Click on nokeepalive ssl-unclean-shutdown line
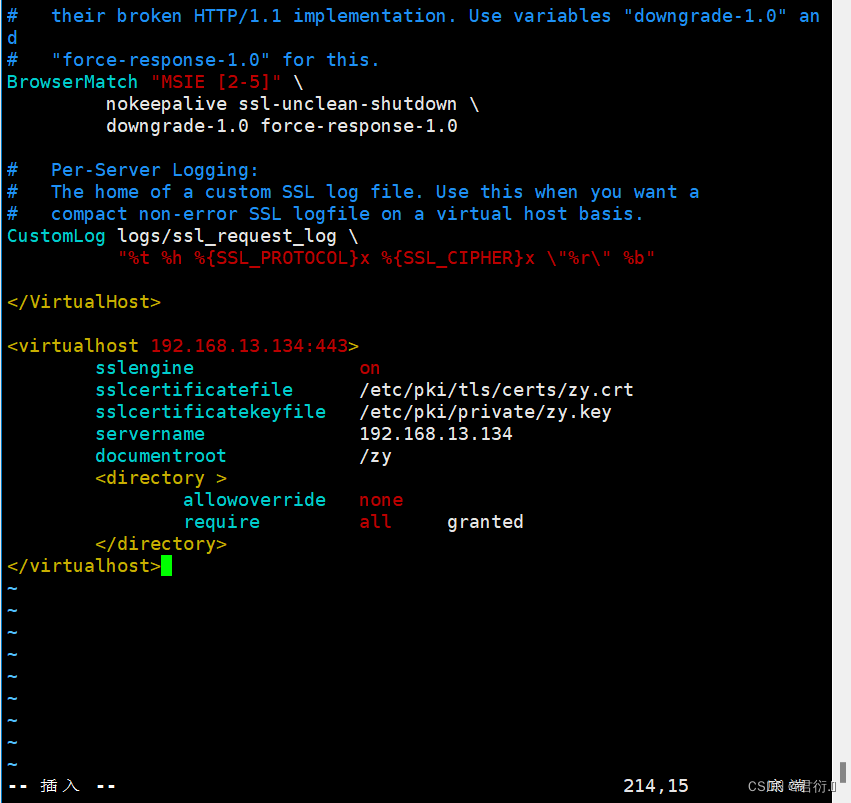Screen dimensions: 851x803 click(x=292, y=104)
